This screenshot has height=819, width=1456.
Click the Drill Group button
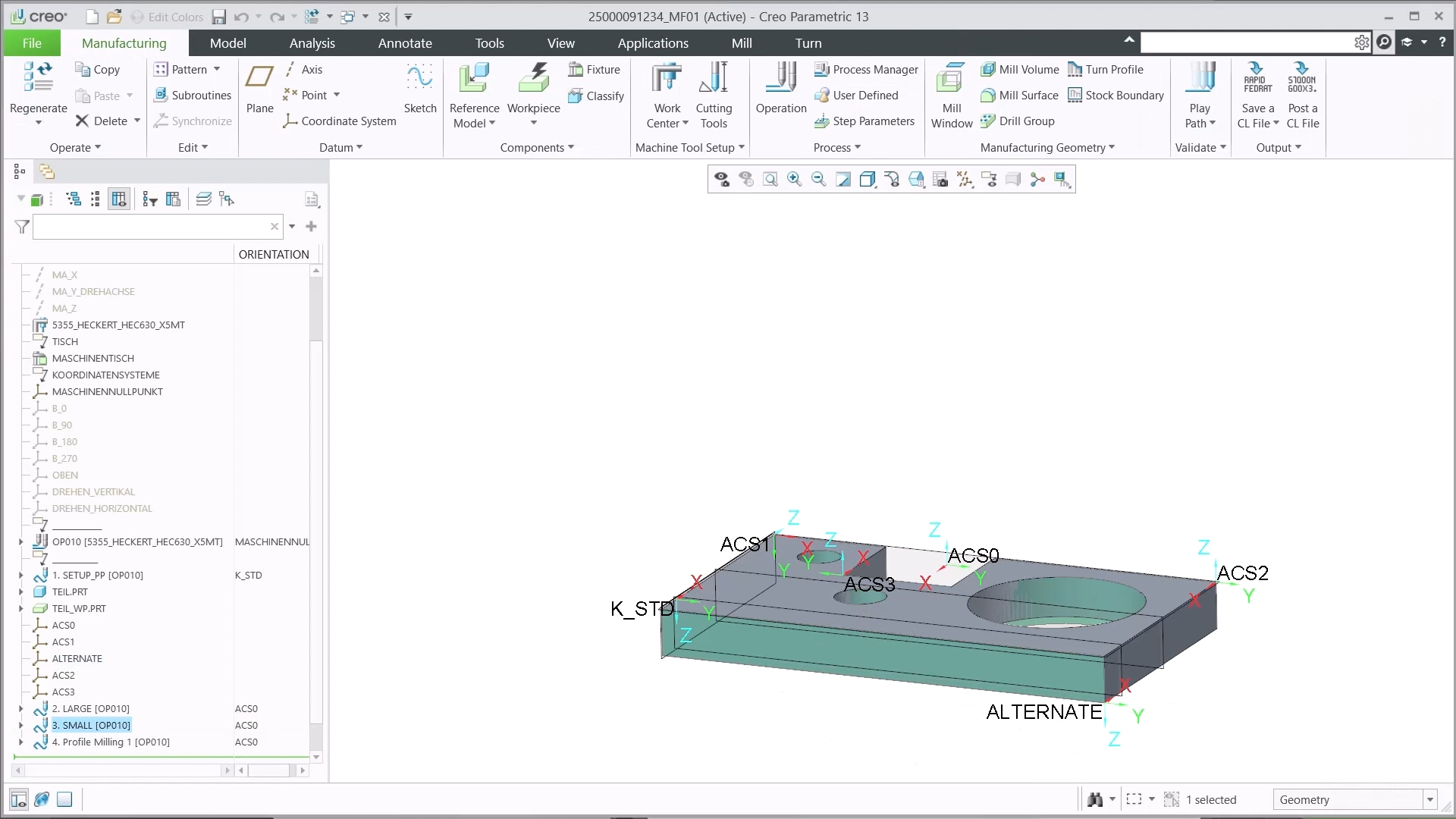pyautogui.click(x=1018, y=121)
